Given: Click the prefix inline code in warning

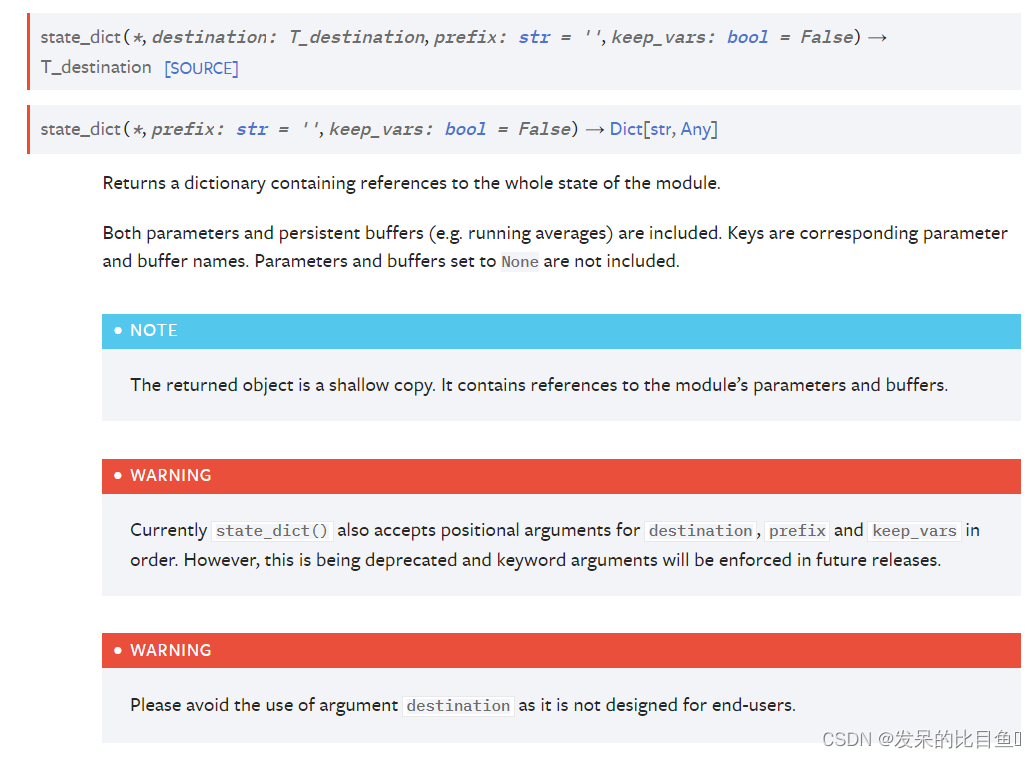Looking at the screenshot, I should [x=797, y=531].
